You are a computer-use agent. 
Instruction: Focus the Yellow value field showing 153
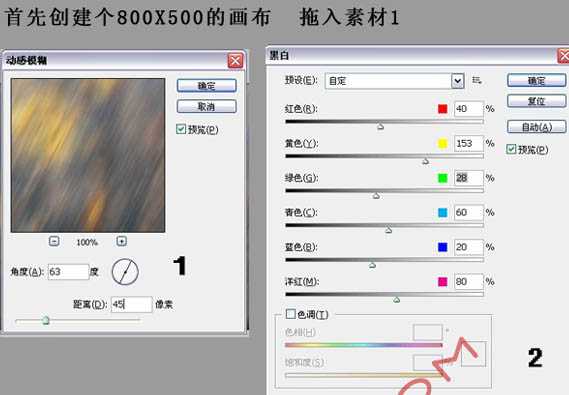[x=469, y=143]
